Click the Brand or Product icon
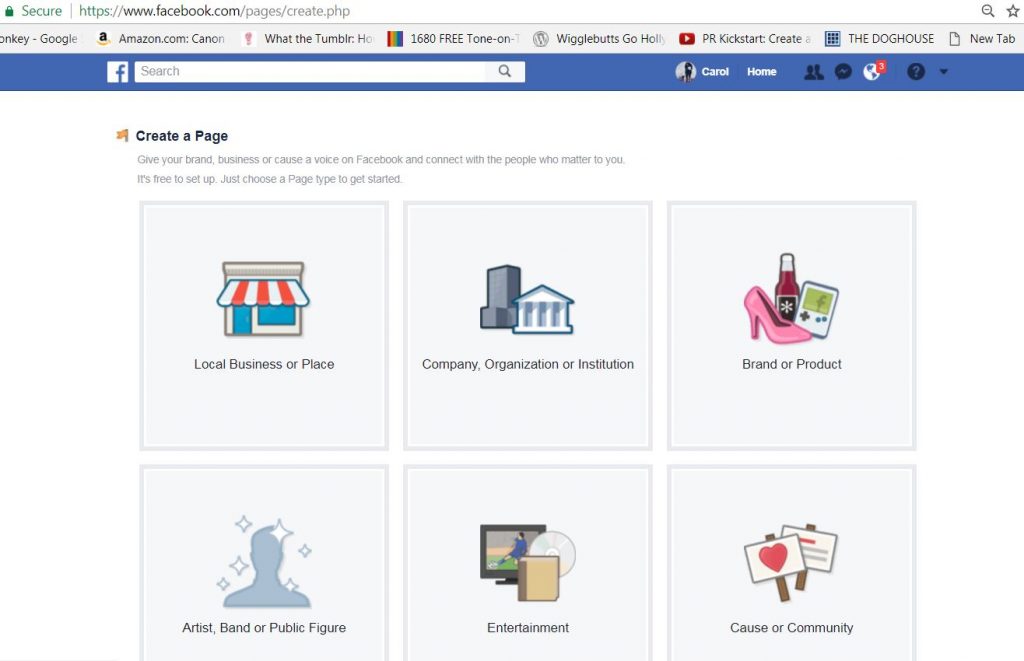The image size is (1024, 661). pyautogui.click(x=792, y=298)
